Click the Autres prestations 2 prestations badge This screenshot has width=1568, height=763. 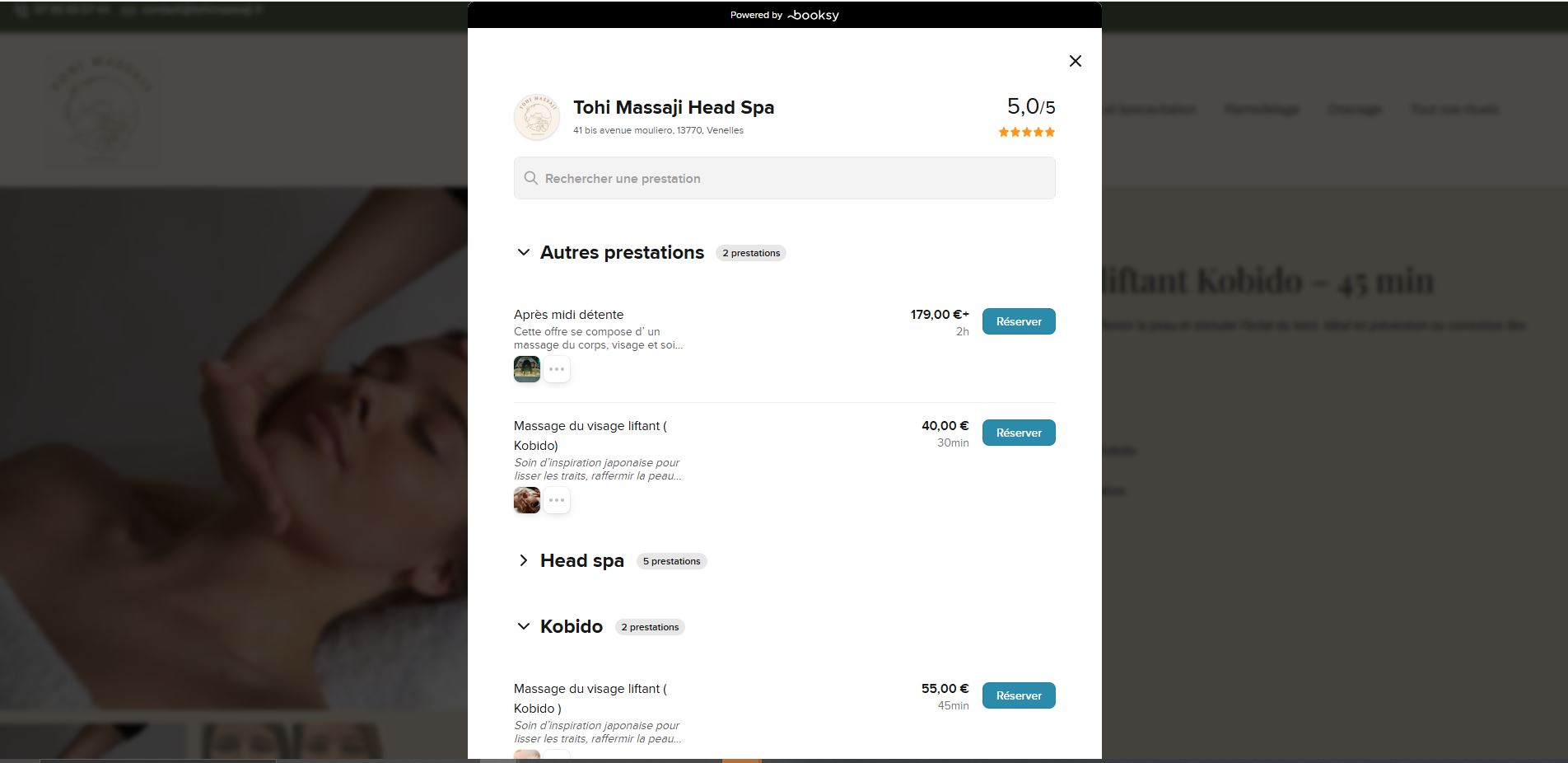tap(750, 253)
